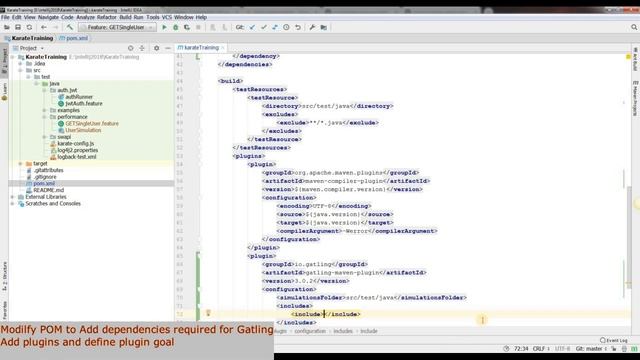The height and width of the screenshot is (360, 640).
Task: Expand the target folder node
Action: click(x=20, y=164)
